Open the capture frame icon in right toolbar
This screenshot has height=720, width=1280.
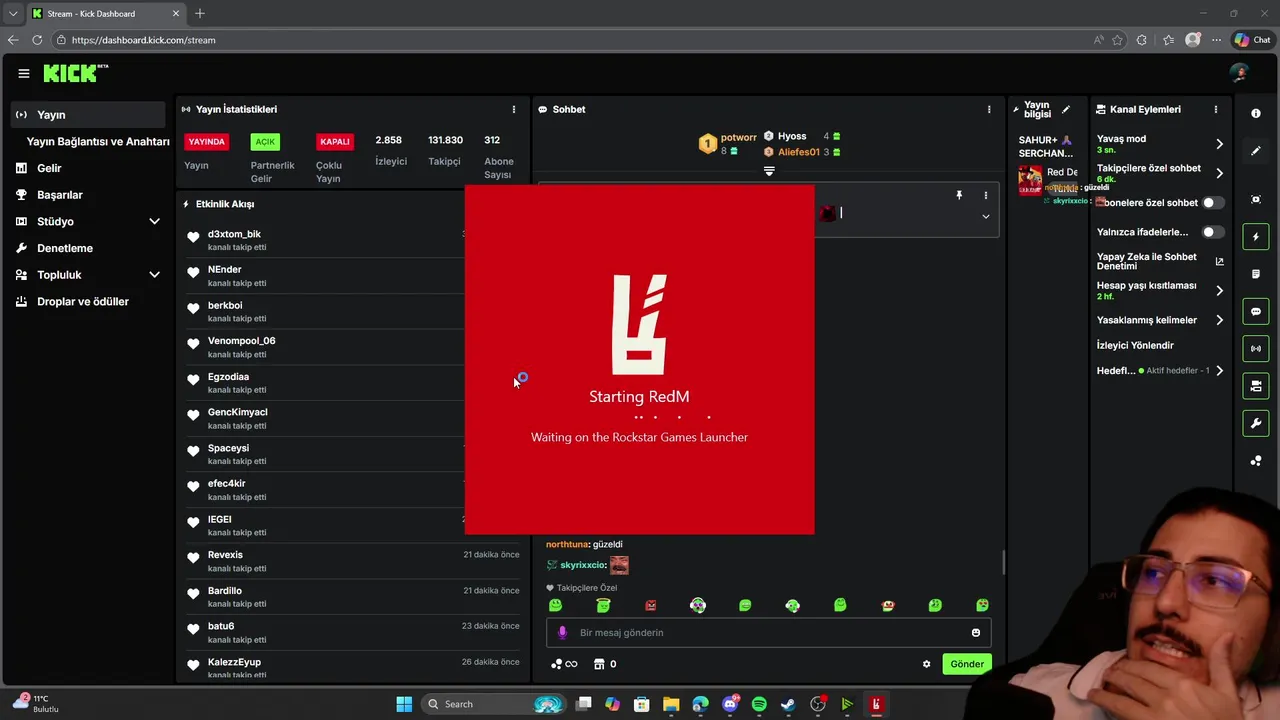click(1256, 199)
